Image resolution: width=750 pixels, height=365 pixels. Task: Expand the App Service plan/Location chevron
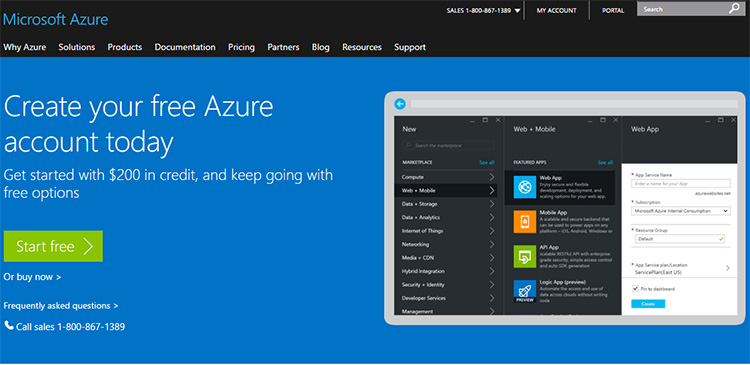[x=728, y=268]
